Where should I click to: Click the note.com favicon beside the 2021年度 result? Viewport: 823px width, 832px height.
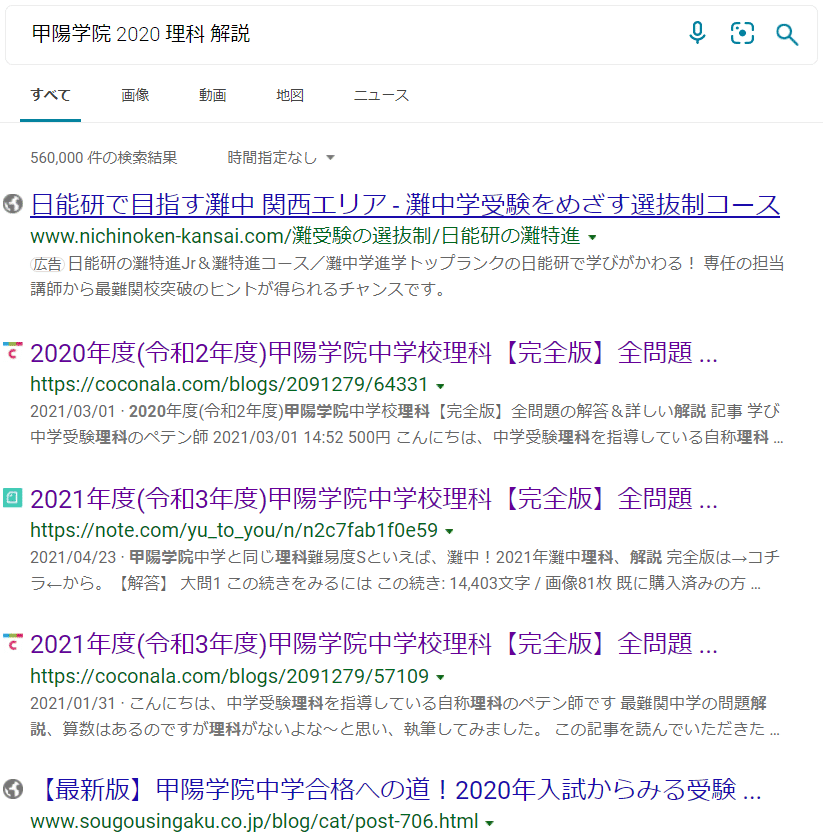[x=13, y=498]
